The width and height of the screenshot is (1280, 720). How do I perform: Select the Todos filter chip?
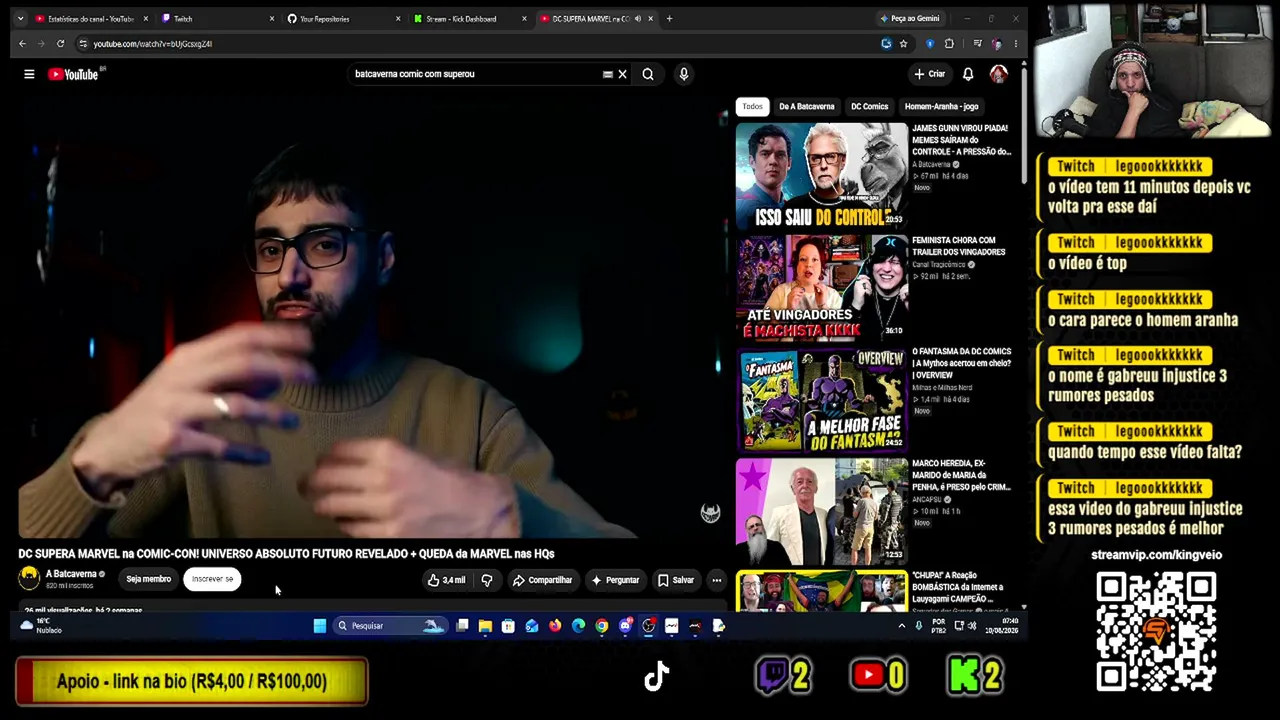tap(752, 106)
